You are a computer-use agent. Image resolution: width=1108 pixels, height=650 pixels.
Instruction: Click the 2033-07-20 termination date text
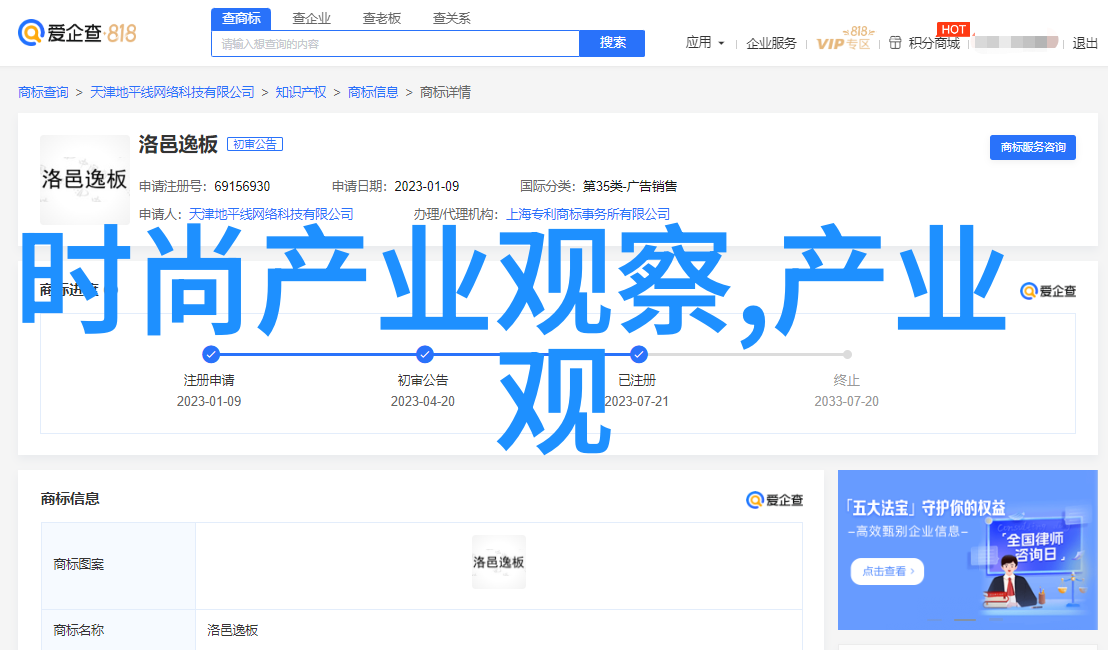[x=847, y=401]
